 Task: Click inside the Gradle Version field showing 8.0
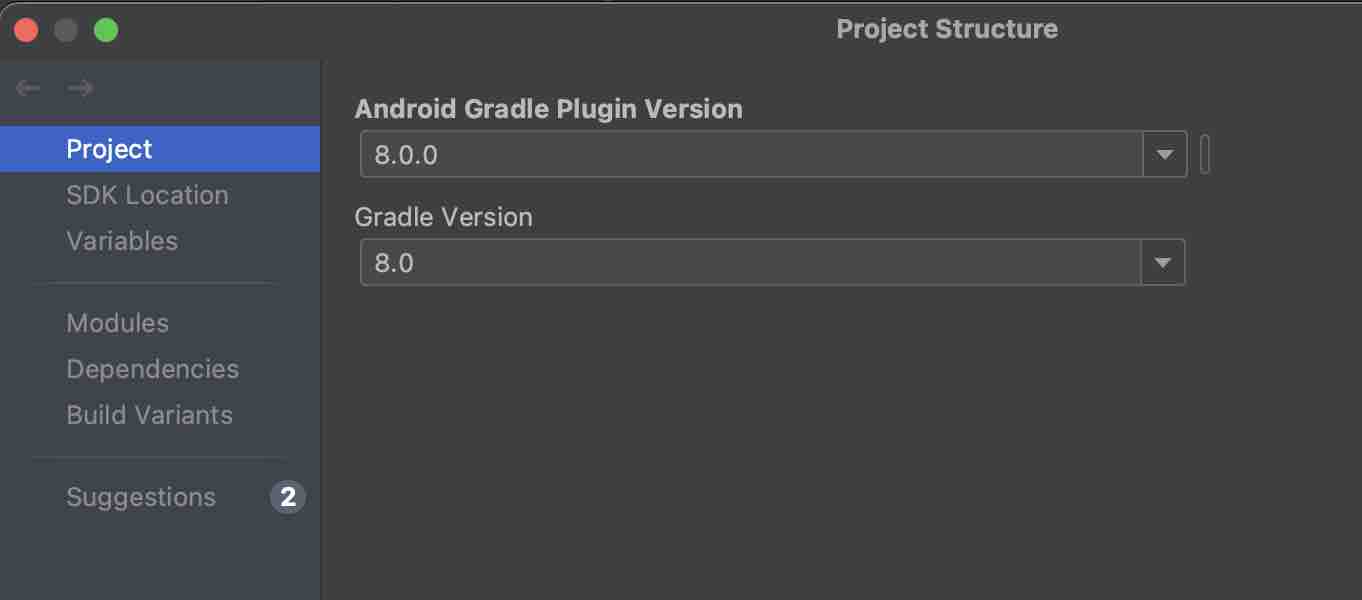tap(700, 261)
